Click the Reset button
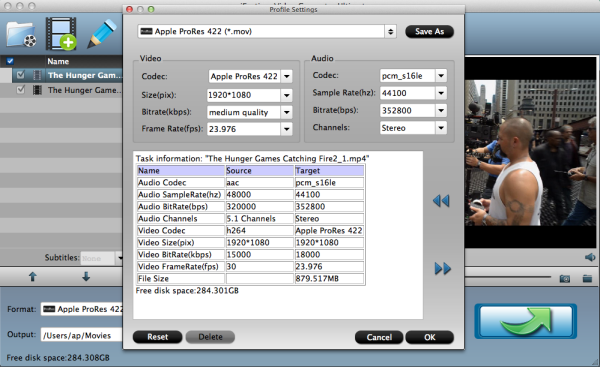 point(157,337)
